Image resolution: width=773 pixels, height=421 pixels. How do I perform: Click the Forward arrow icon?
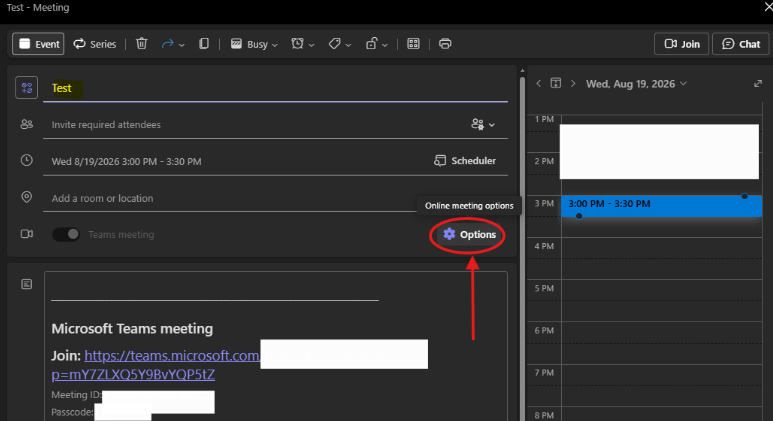(168, 44)
